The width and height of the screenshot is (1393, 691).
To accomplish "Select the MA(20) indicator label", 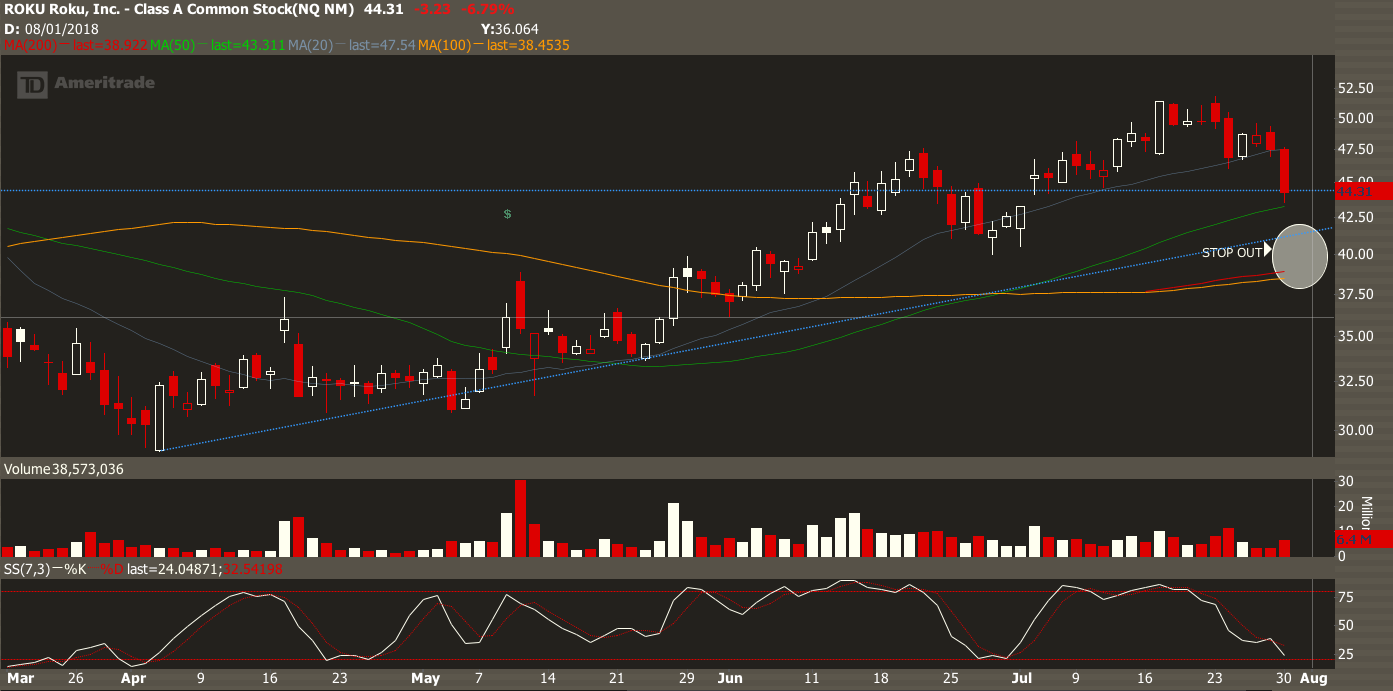I will 311,45.
